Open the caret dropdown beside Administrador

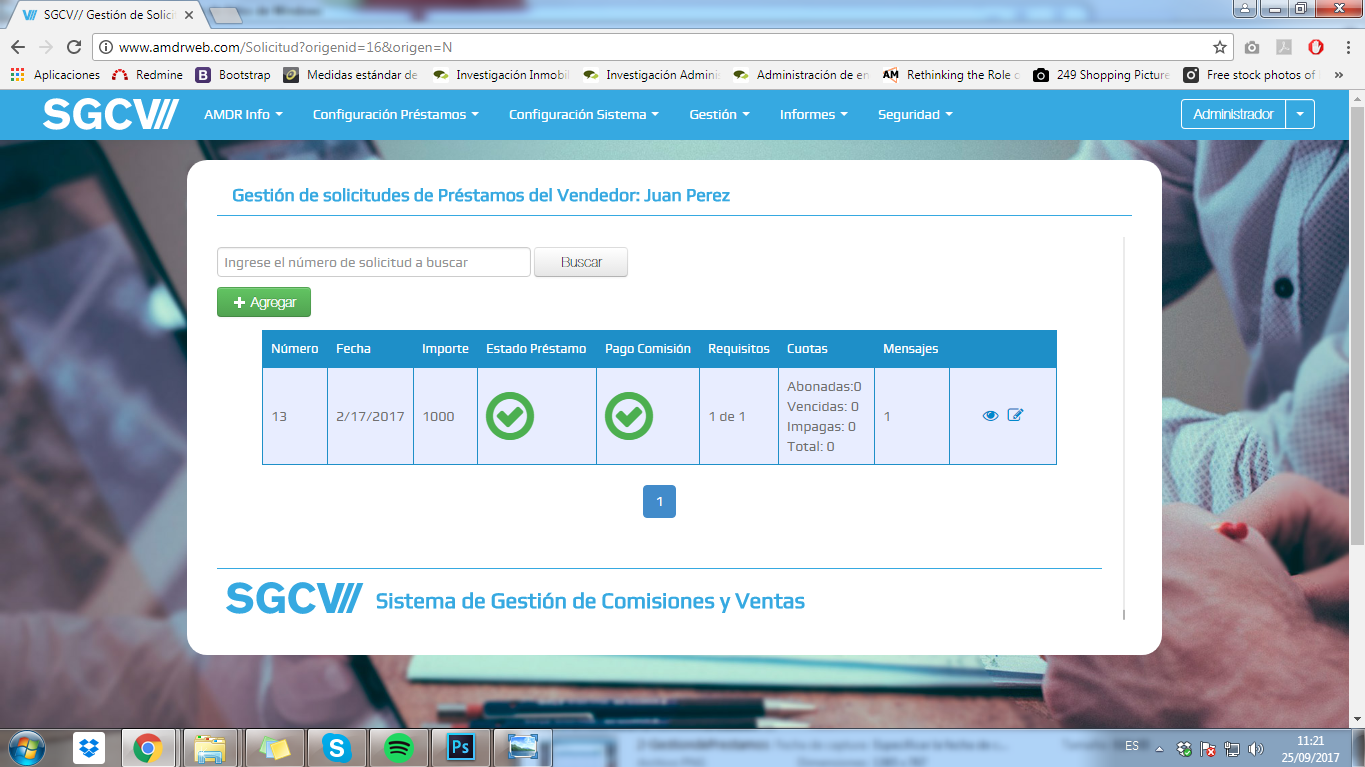coord(1300,114)
